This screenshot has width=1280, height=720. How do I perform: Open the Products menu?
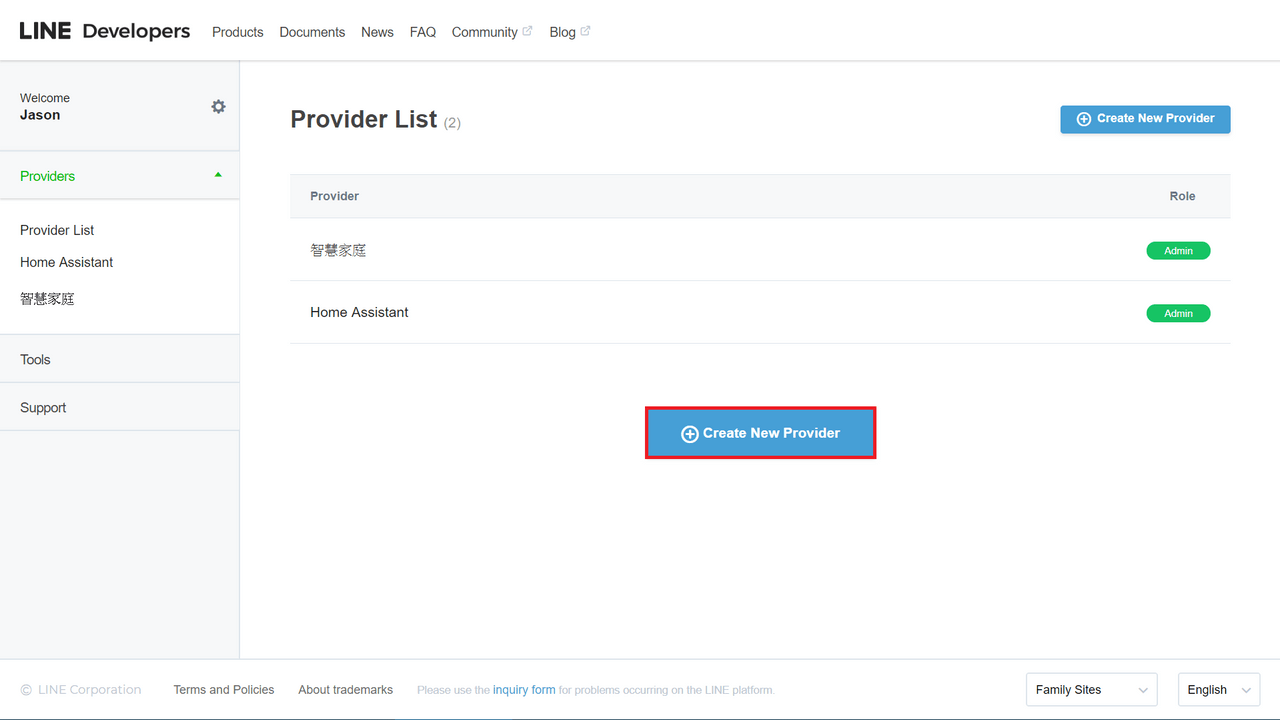click(238, 32)
